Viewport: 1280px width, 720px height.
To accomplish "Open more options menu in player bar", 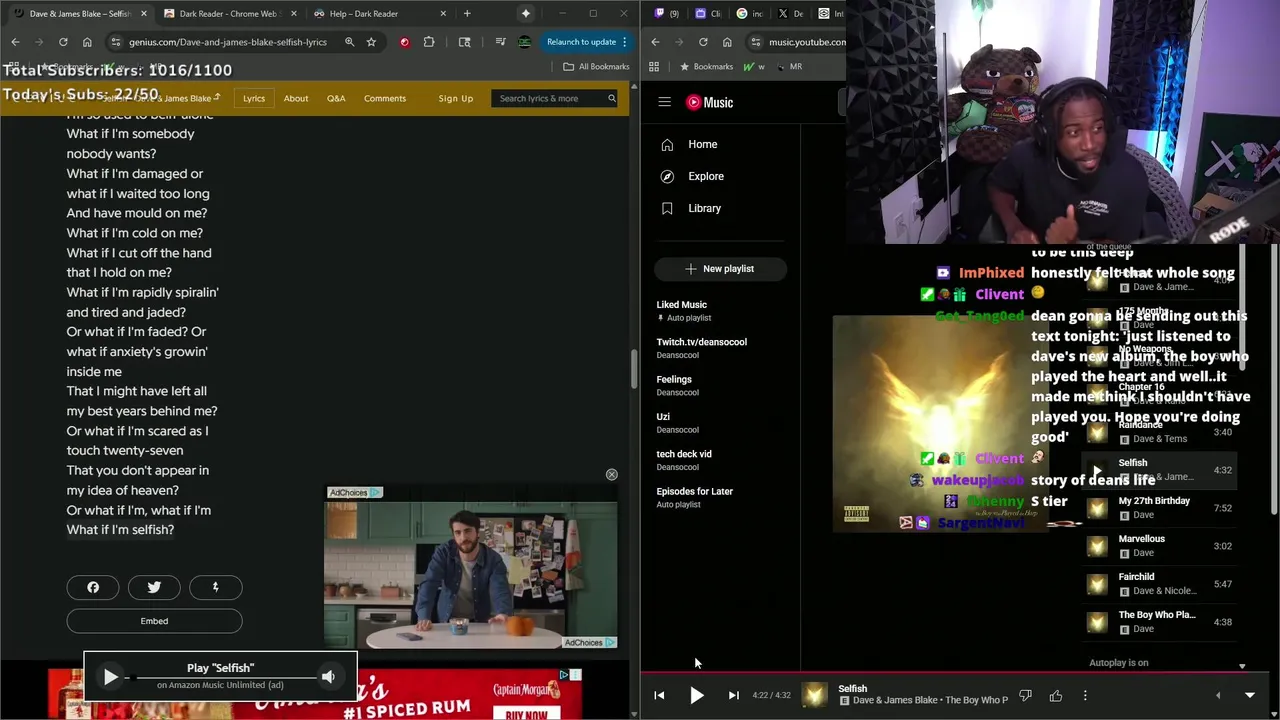I will [x=1085, y=695].
